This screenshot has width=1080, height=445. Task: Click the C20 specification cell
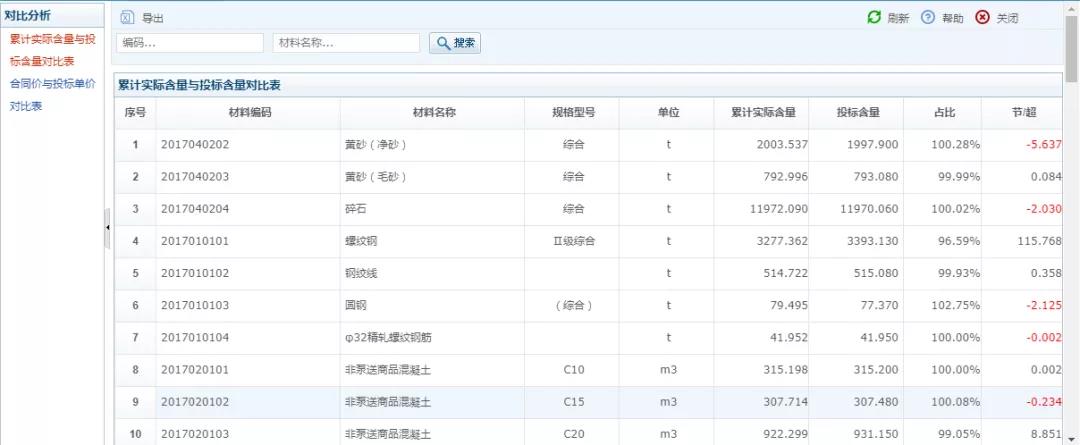574,434
